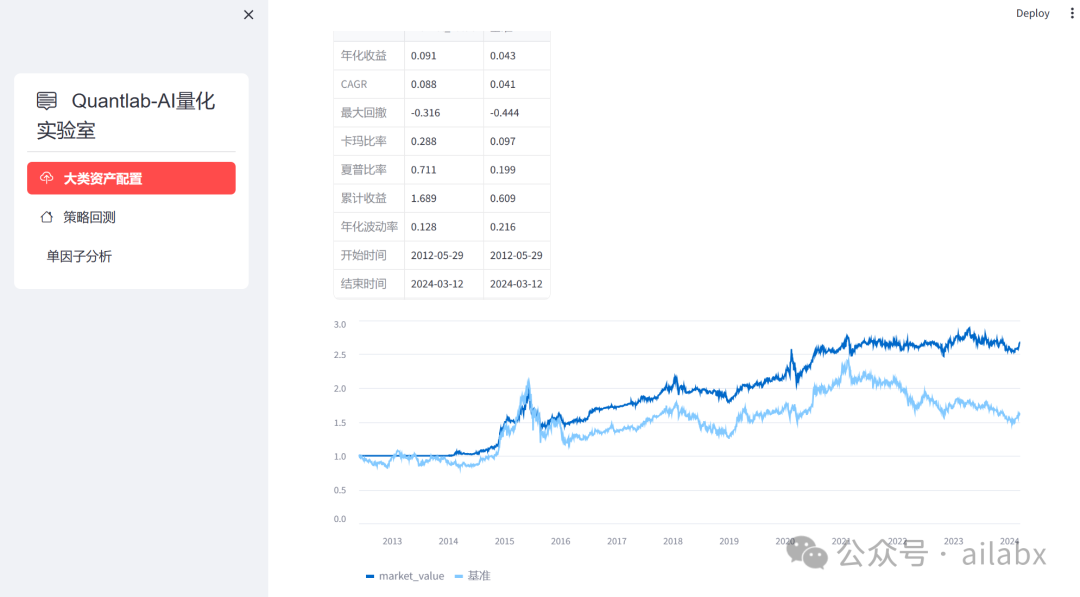Viewport: 1080px width, 597px height.
Task: Click the house icon beside 策略回测
Action: coord(46,217)
